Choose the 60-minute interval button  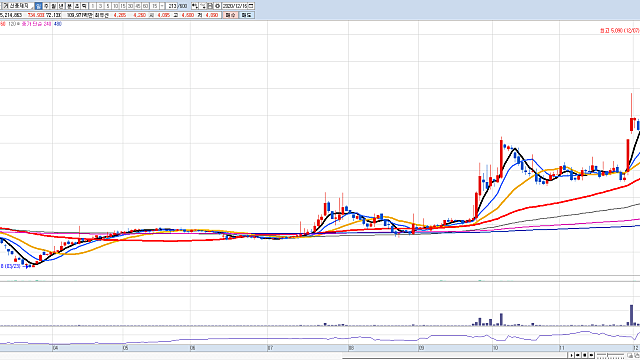point(145,6)
